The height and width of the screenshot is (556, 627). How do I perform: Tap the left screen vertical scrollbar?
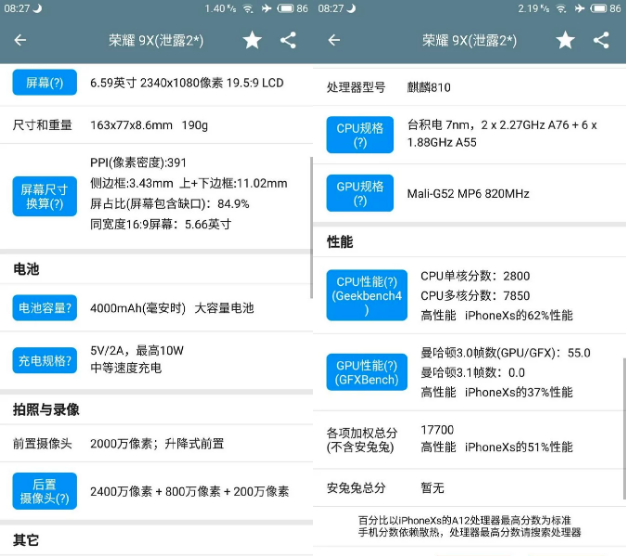(311, 227)
